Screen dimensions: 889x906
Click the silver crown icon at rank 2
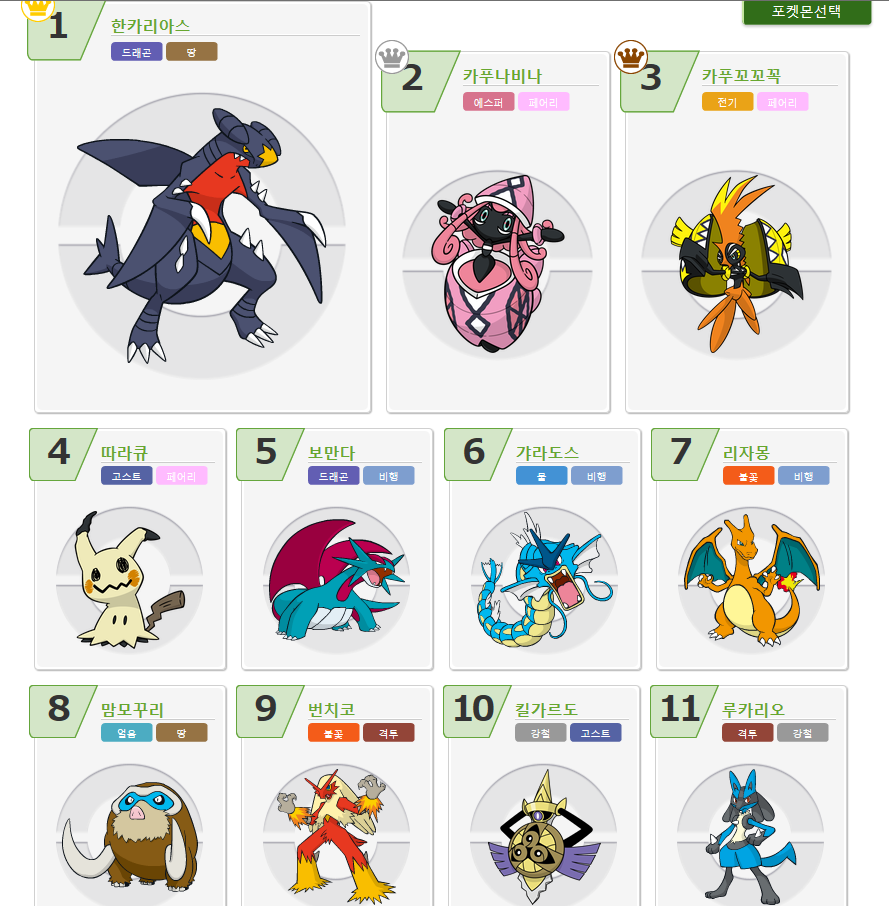(392, 57)
